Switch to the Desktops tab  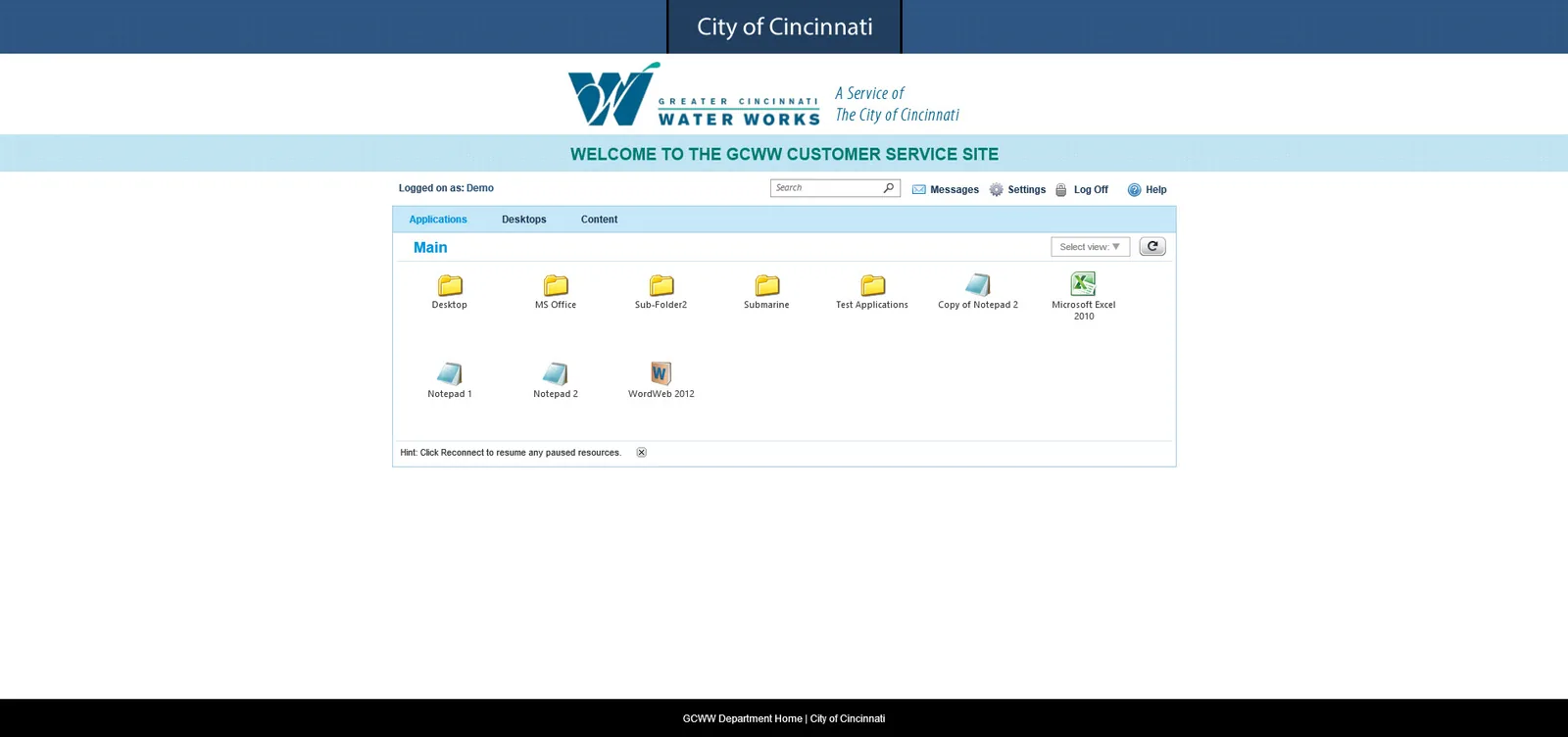524,220
